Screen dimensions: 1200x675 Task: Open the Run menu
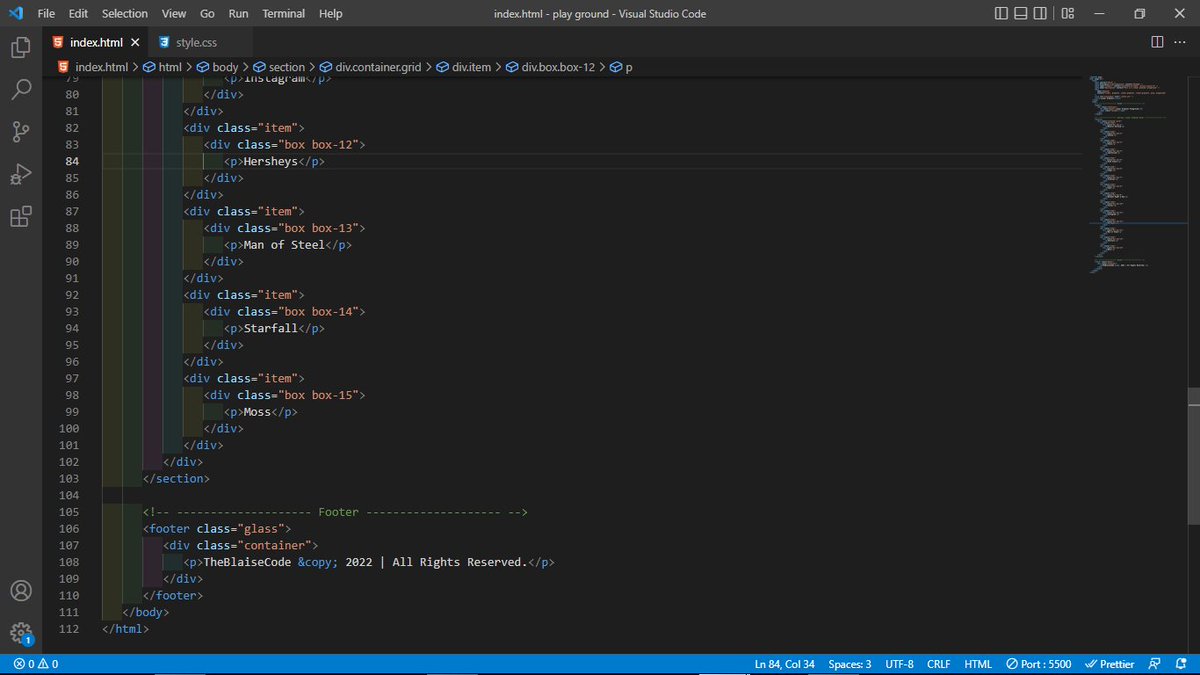click(x=238, y=13)
